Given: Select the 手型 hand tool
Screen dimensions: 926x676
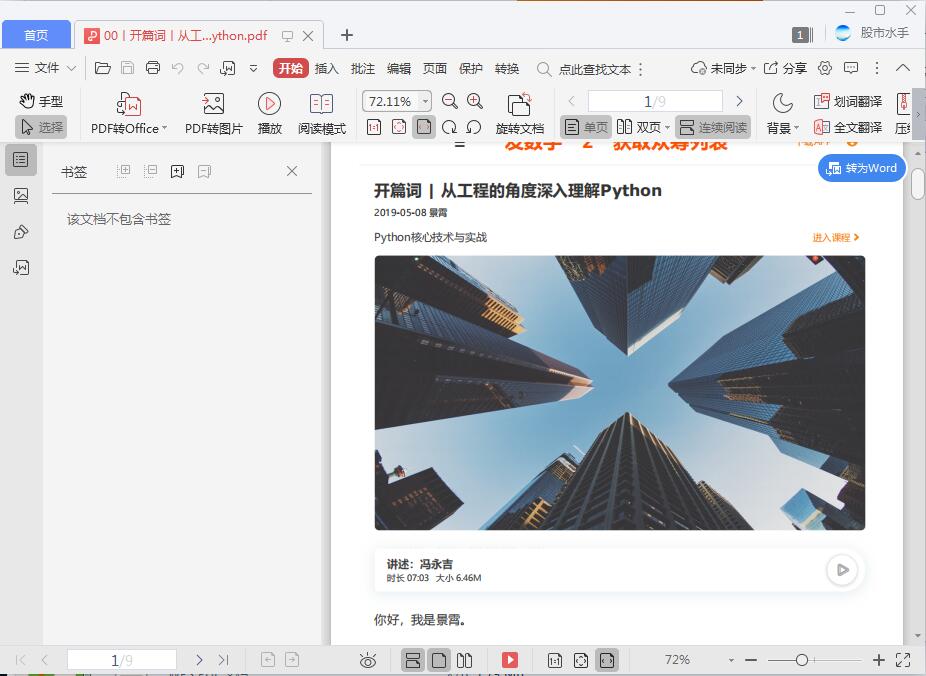Looking at the screenshot, I should [44, 100].
